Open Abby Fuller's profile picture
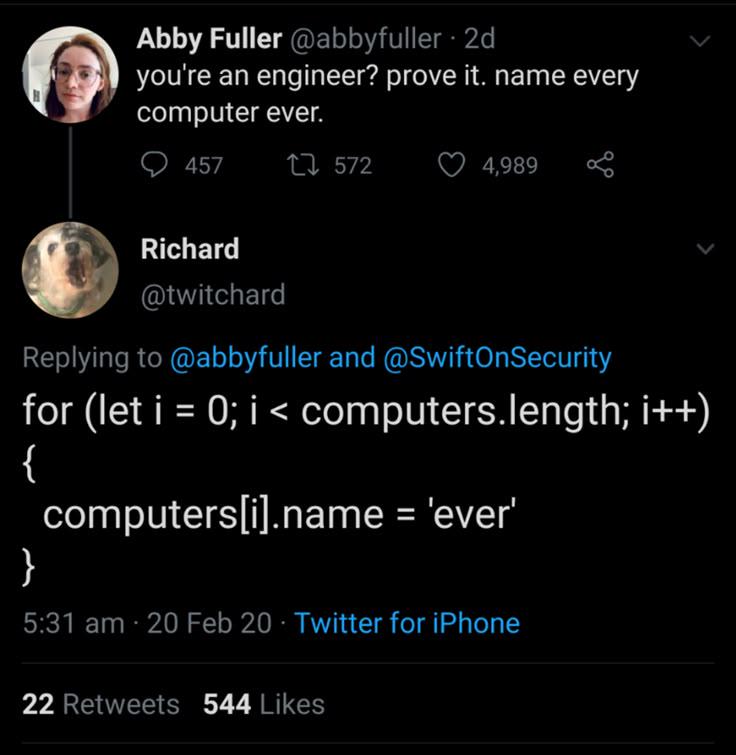736x755 pixels. [70, 74]
